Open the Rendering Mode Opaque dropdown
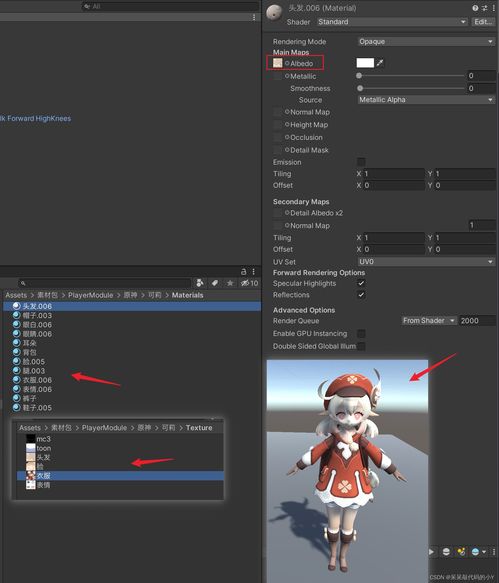The width and height of the screenshot is (499, 583). tap(426, 41)
